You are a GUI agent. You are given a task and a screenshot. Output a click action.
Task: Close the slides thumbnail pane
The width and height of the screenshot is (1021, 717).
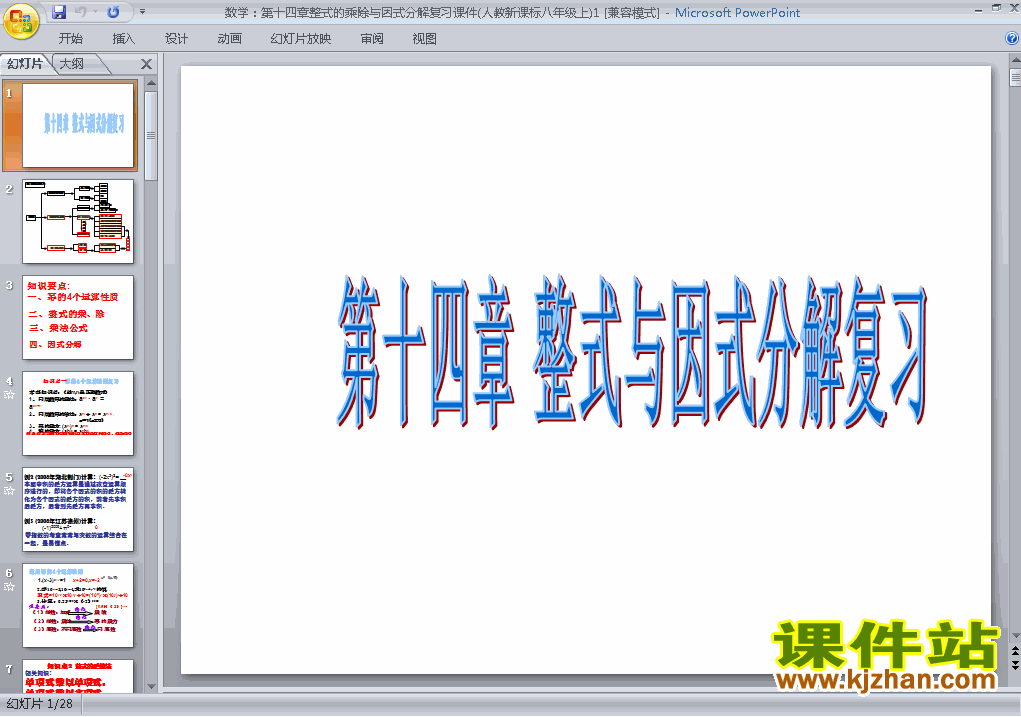(x=146, y=64)
